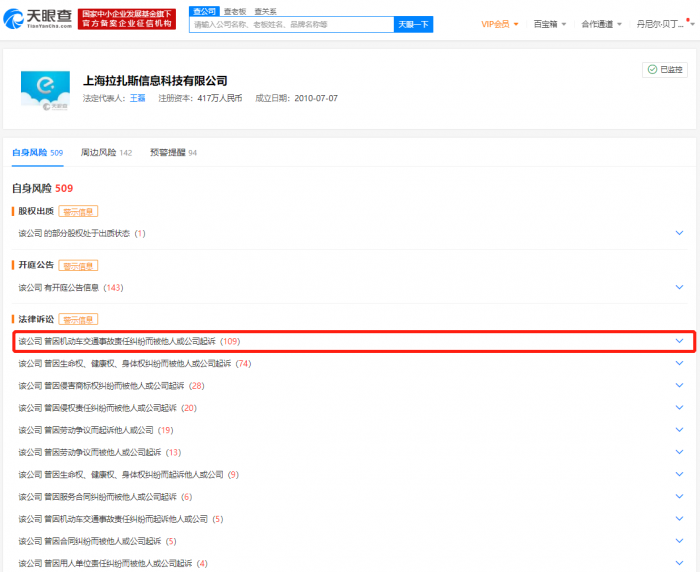
Task: Click the 曾因侵权责任纠纷而被他人或公司起诉 (20) text
Action: pyautogui.click(x=120, y=408)
